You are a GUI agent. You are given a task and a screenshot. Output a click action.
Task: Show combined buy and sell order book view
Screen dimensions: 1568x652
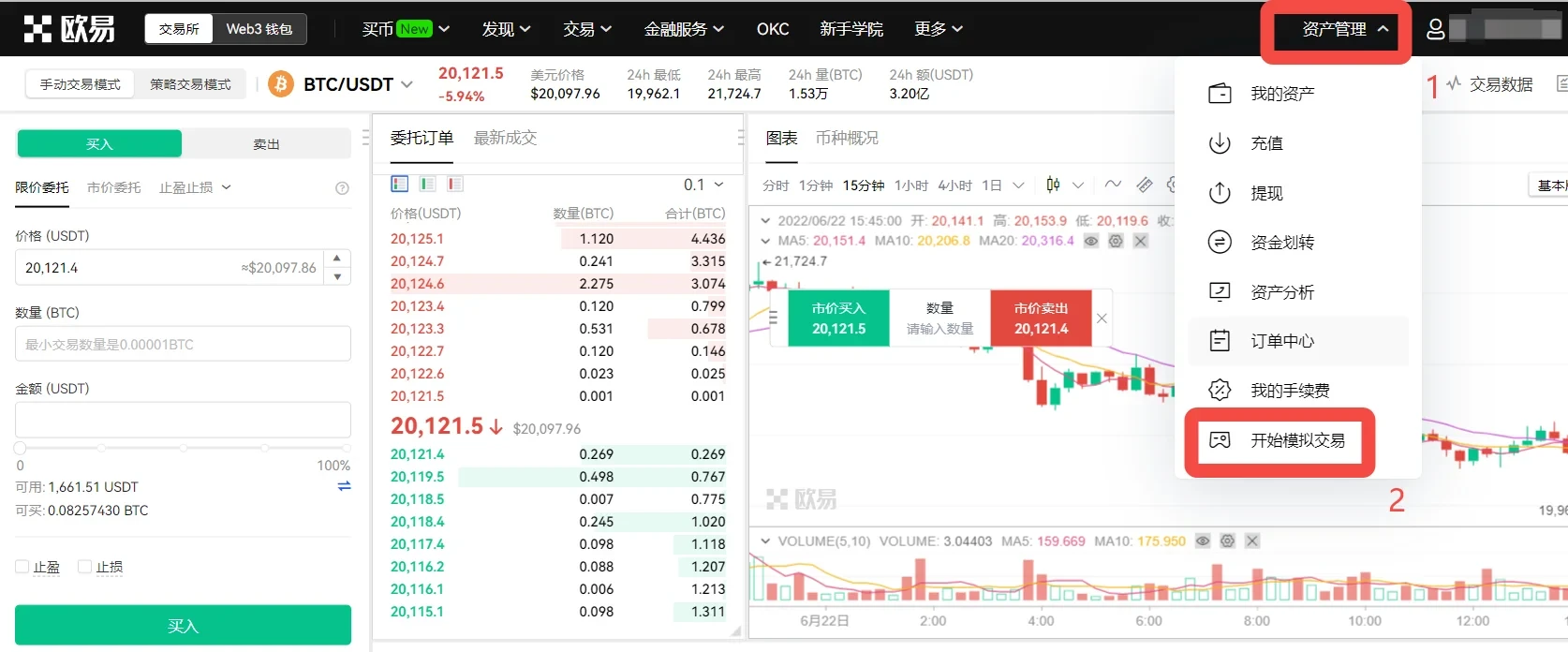click(x=400, y=185)
